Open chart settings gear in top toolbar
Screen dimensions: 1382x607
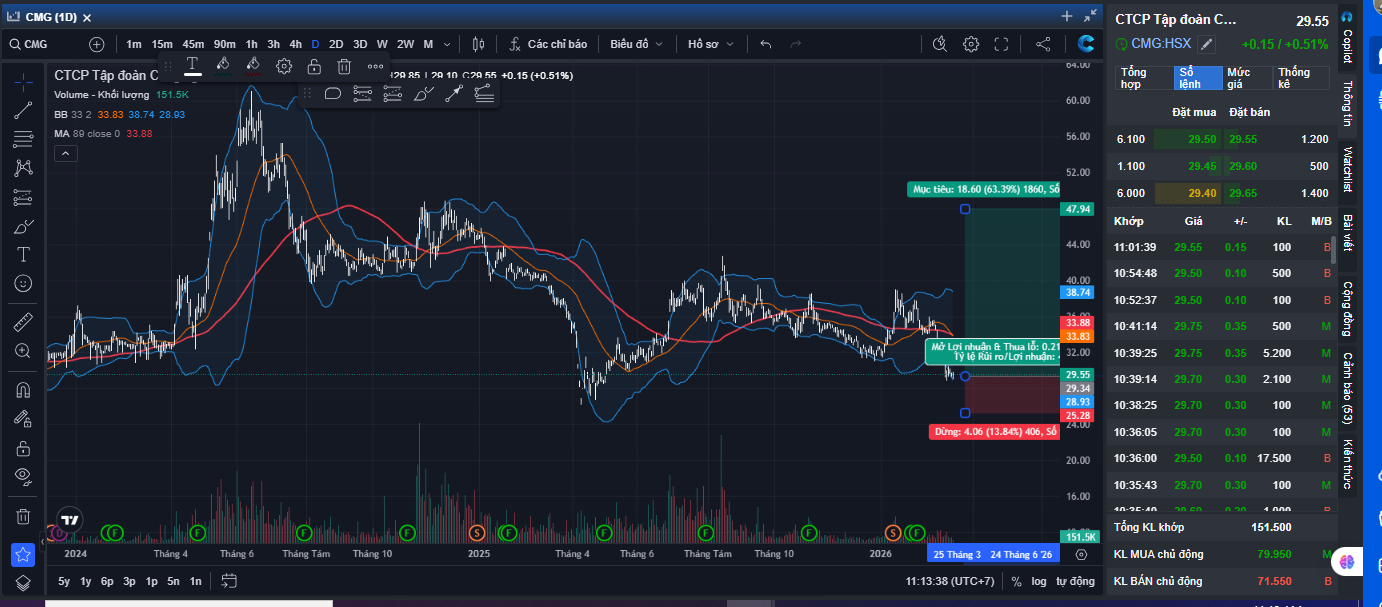tap(971, 44)
